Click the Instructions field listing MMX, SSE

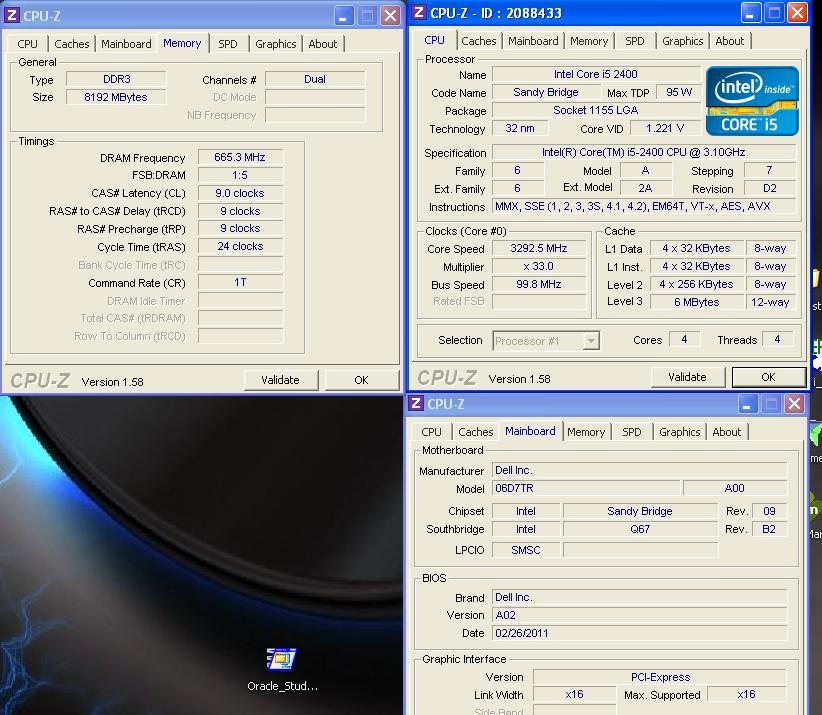644,207
